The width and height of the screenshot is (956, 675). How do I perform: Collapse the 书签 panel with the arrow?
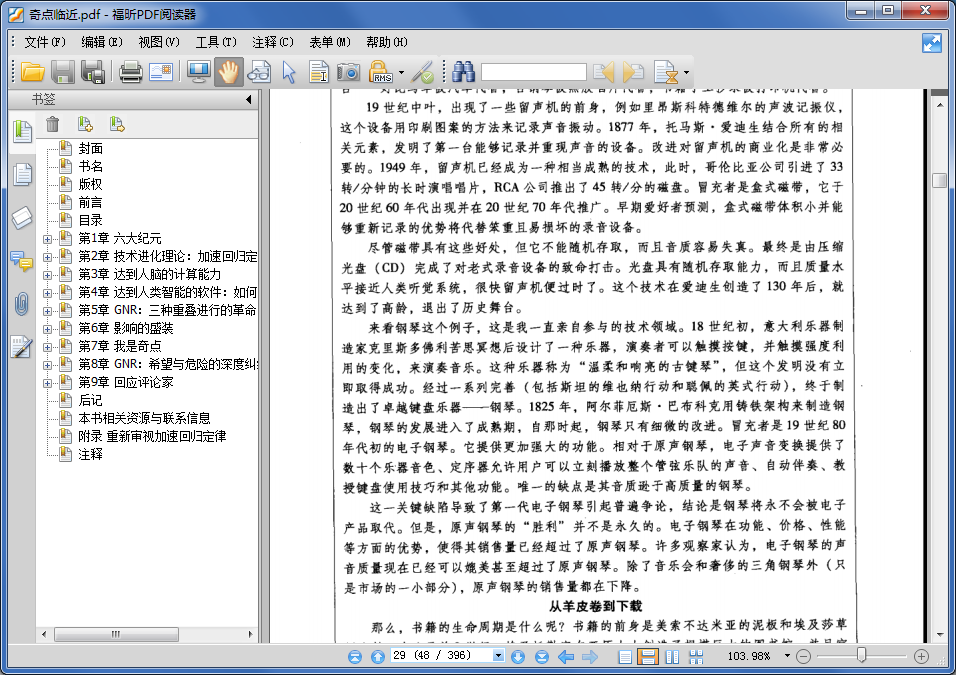click(x=248, y=99)
